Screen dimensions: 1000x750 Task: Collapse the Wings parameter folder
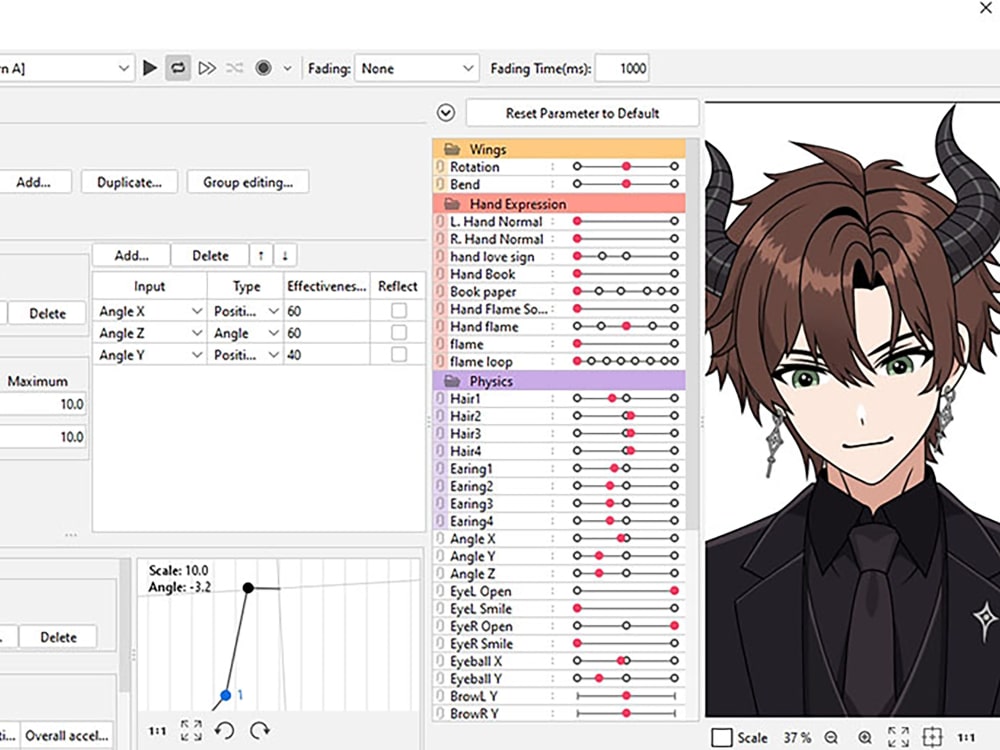click(452, 149)
